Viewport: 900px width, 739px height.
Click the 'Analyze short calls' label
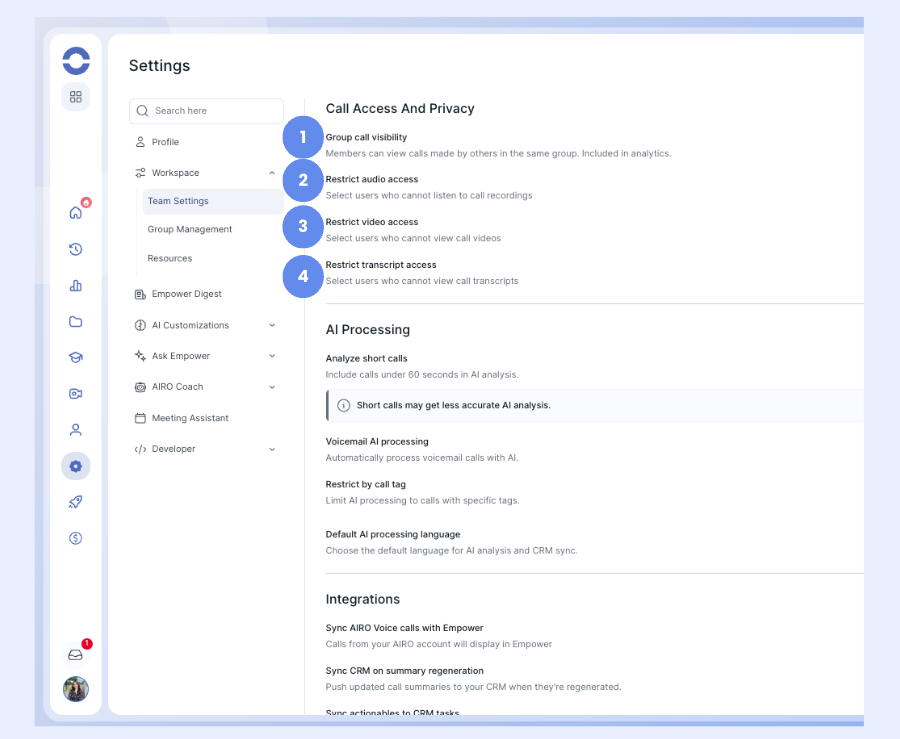click(367, 359)
